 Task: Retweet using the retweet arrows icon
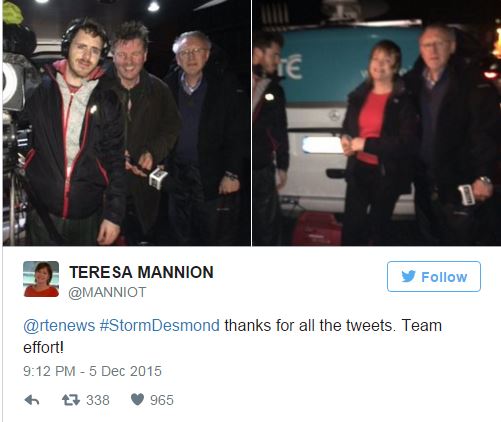(x=71, y=400)
